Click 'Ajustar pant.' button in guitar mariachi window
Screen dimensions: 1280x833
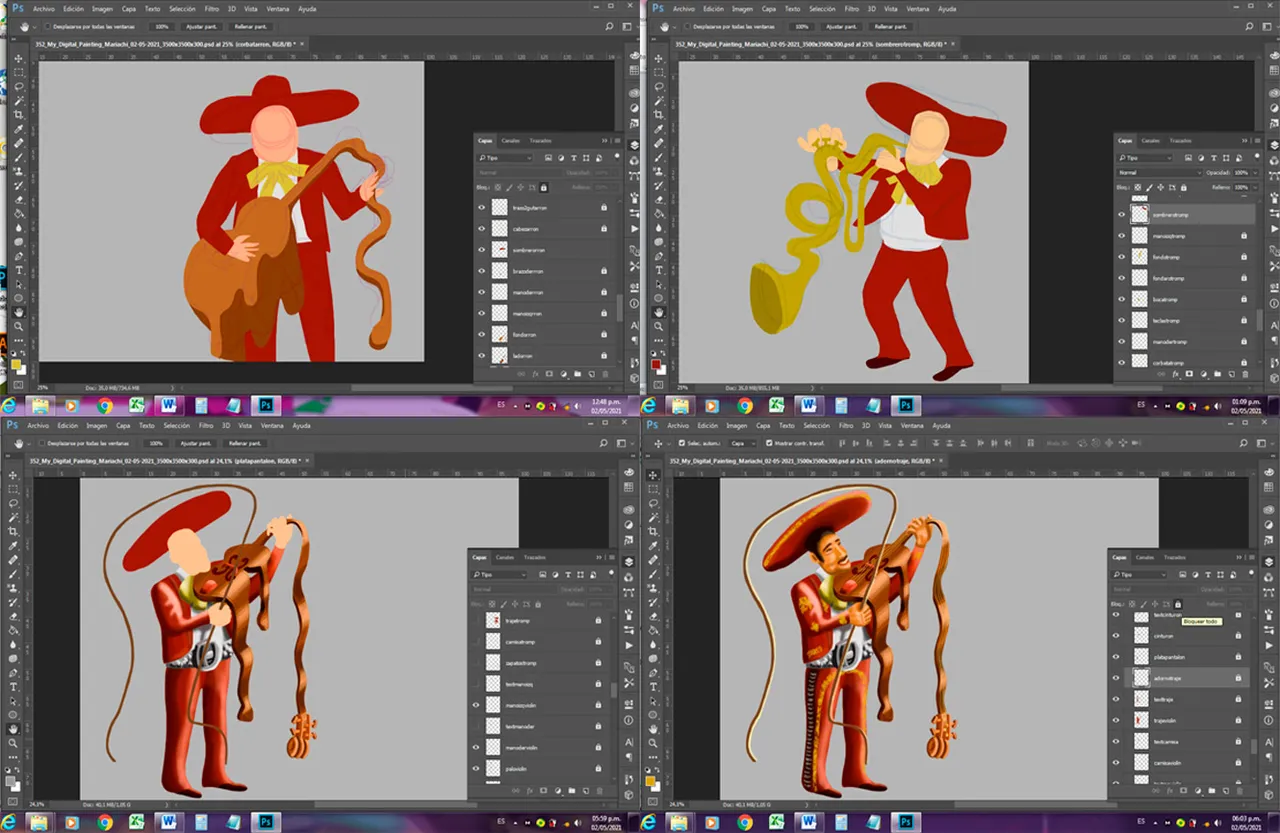click(x=201, y=26)
